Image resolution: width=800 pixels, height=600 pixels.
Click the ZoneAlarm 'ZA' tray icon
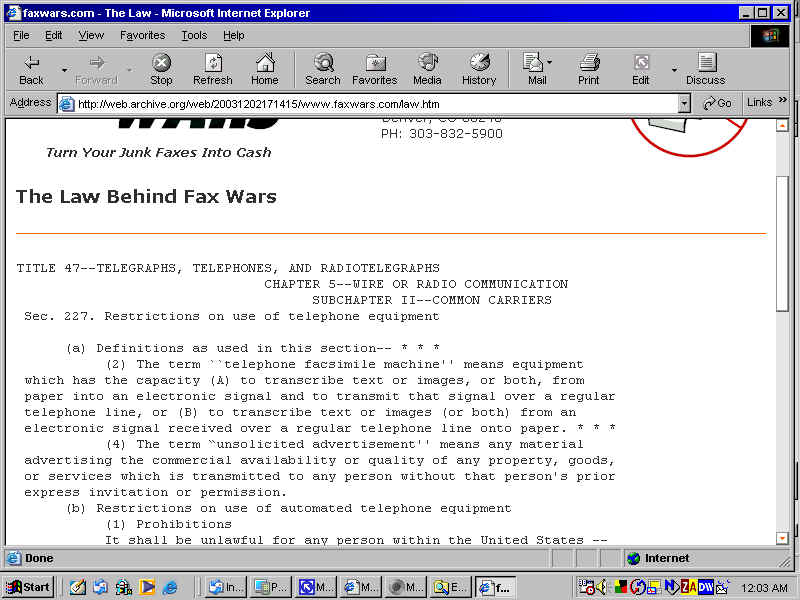(x=688, y=587)
